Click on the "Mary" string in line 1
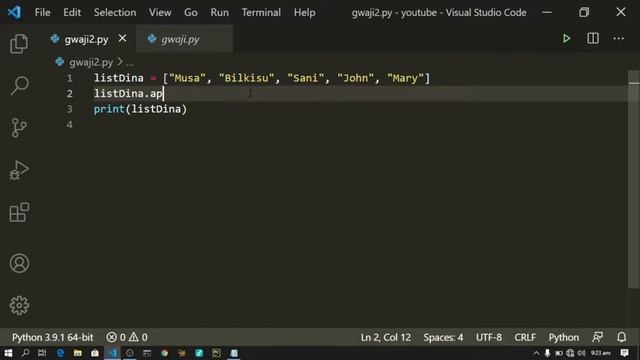Screen dimensions: 640x360 405,78
